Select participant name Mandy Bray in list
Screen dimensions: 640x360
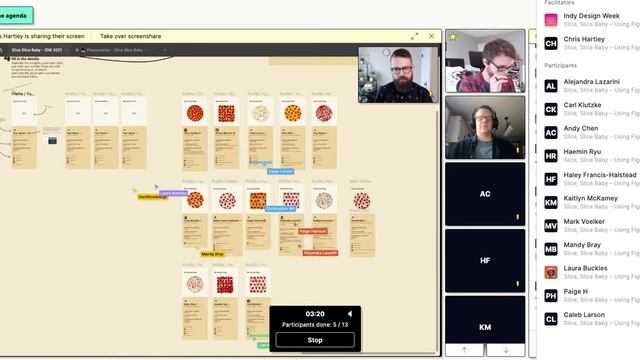[582, 245]
